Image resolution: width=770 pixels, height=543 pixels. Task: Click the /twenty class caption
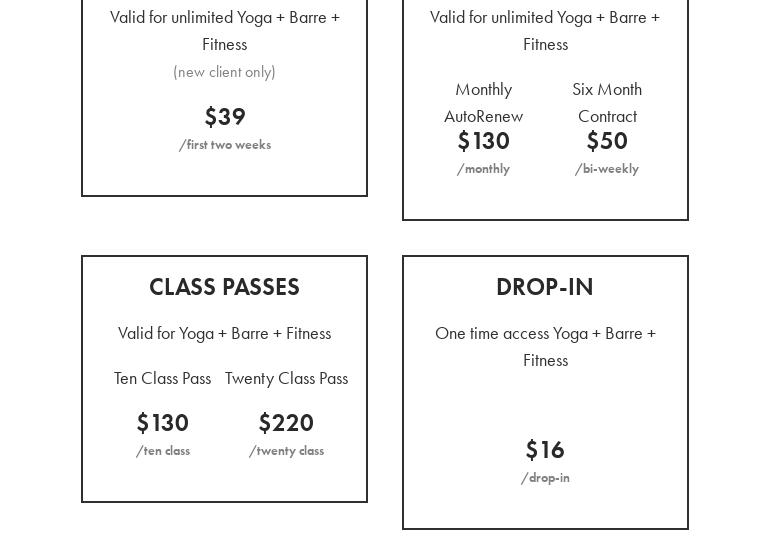pyautogui.click(x=286, y=451)
